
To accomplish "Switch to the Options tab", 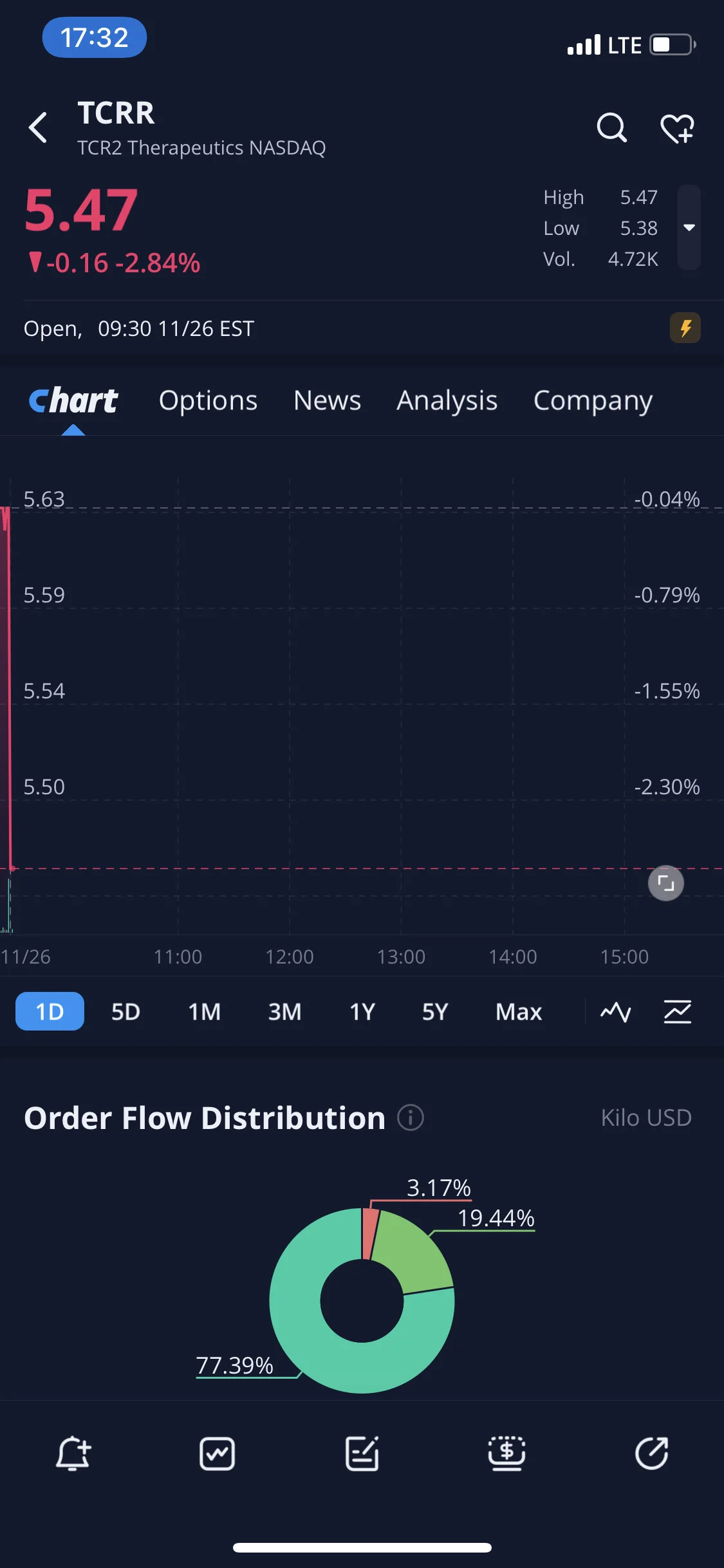I will click(x=208, y=400).
